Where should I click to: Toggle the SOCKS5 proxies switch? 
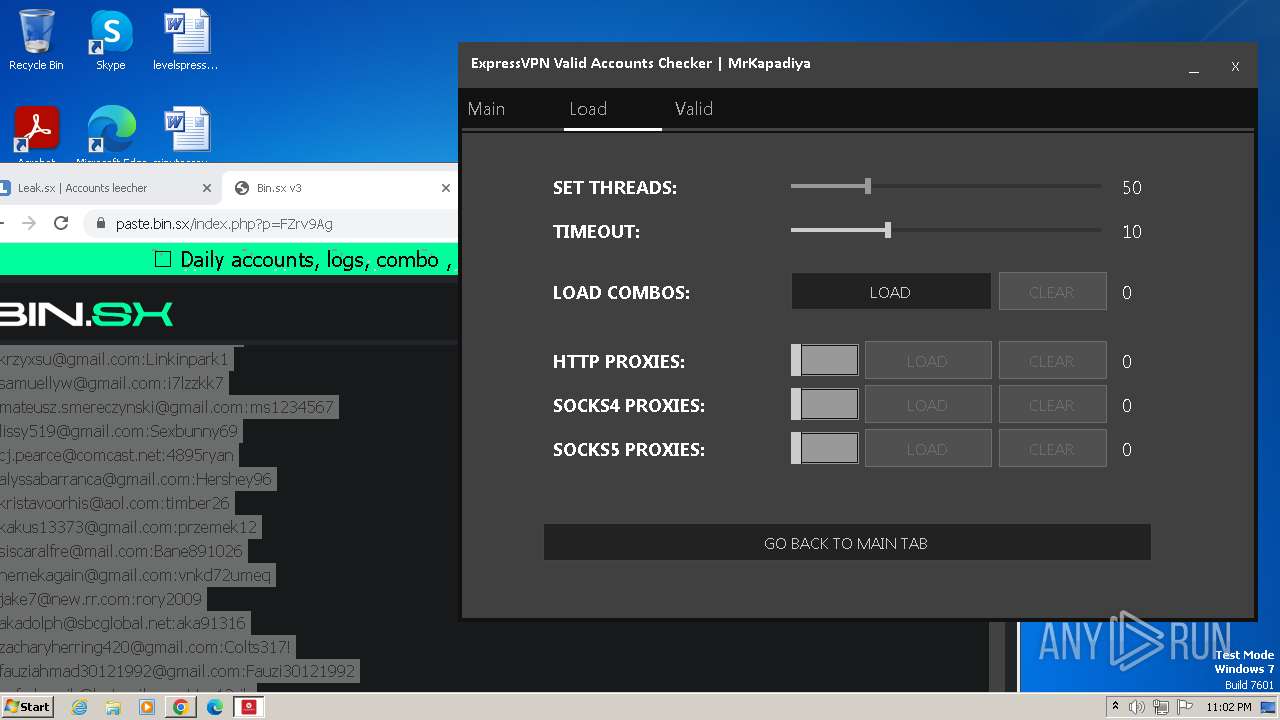pyautogui.click(x=825, y=449)
